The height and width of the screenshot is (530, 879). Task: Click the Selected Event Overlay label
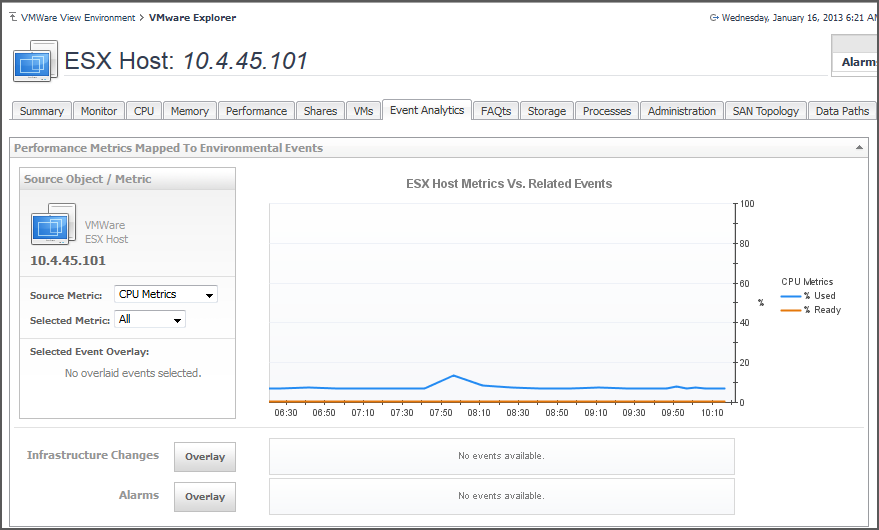point(89,352)
